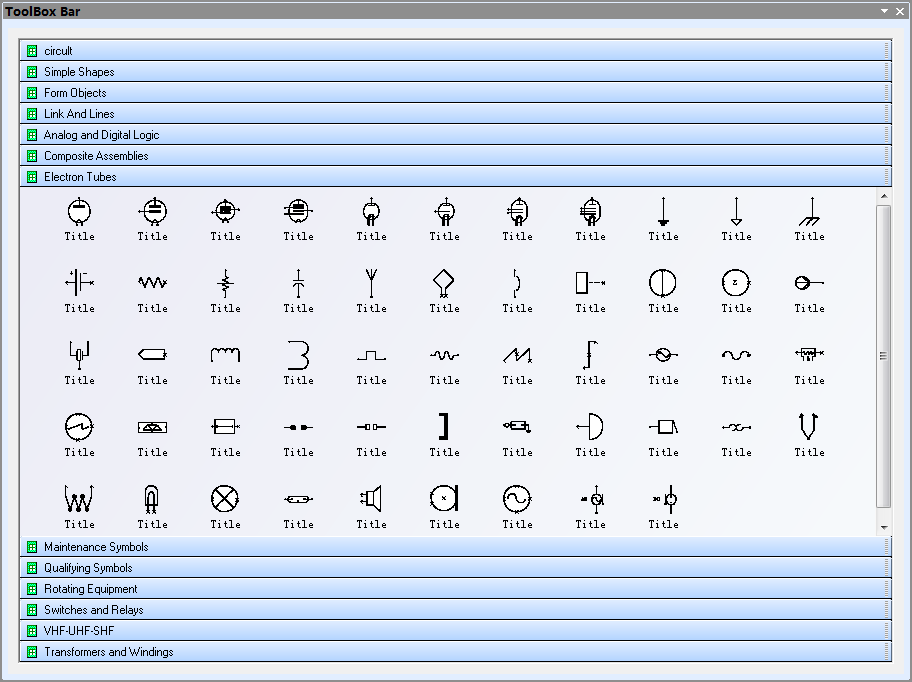
Task: Select the antenna symbol
Action: coord(371,283)
